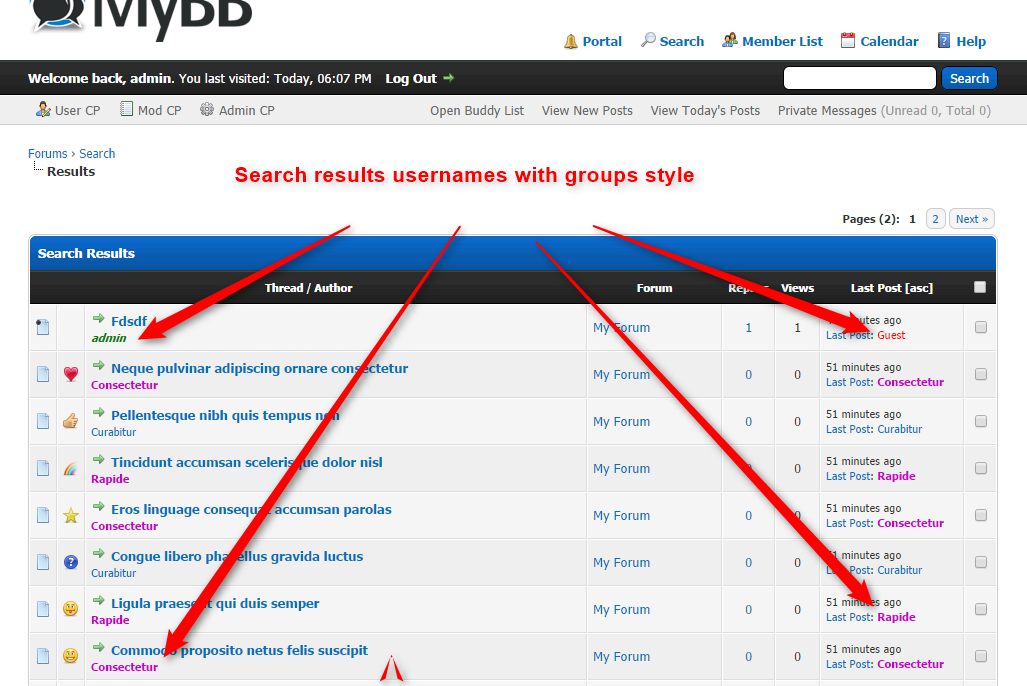Screen dimensions: 1027x686
Task: Open thread Tincidunt accumsan scelerisque dolor nisl
Action: tap(246, 462)
